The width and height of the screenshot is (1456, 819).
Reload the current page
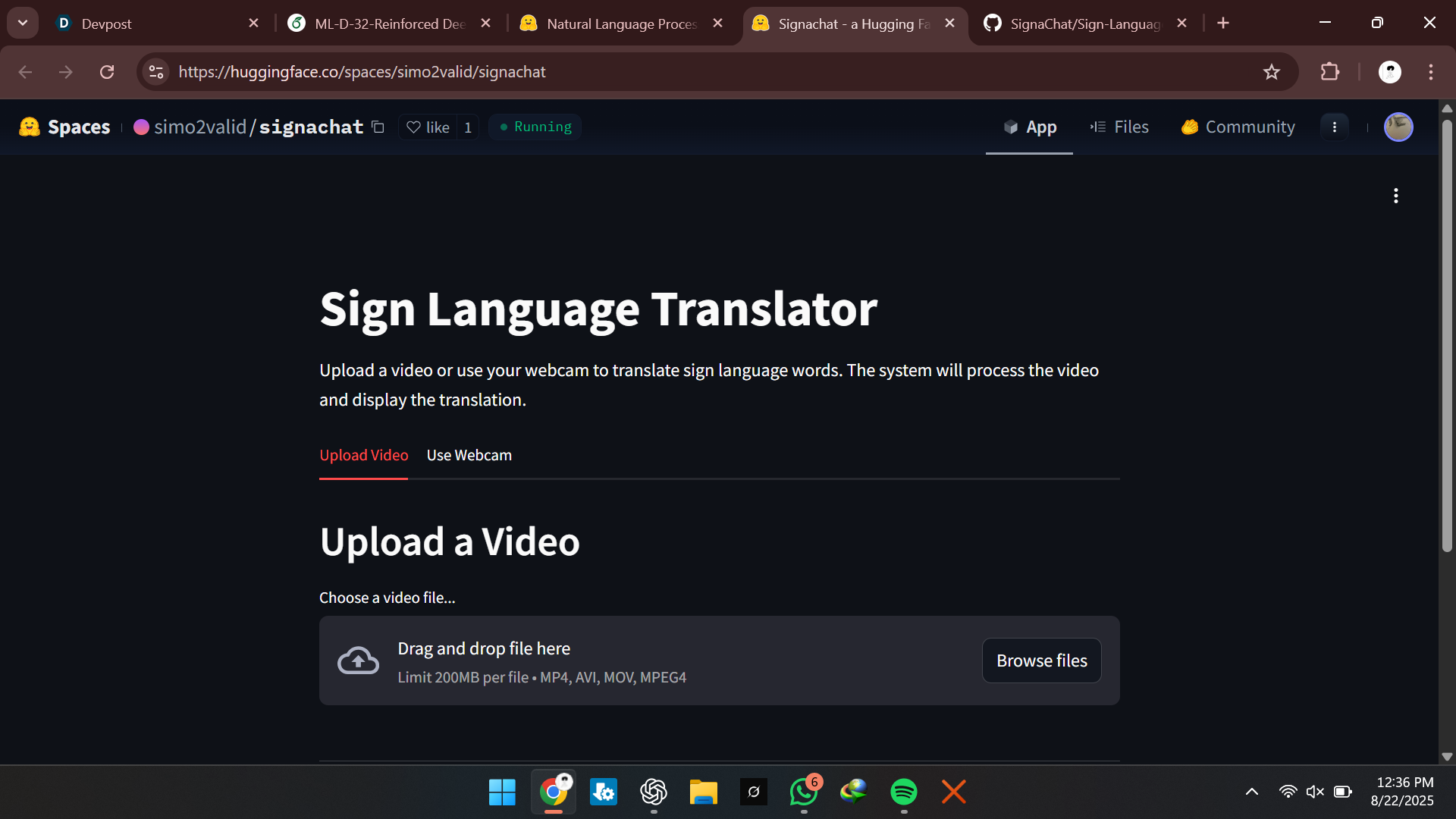pos(107,72)
